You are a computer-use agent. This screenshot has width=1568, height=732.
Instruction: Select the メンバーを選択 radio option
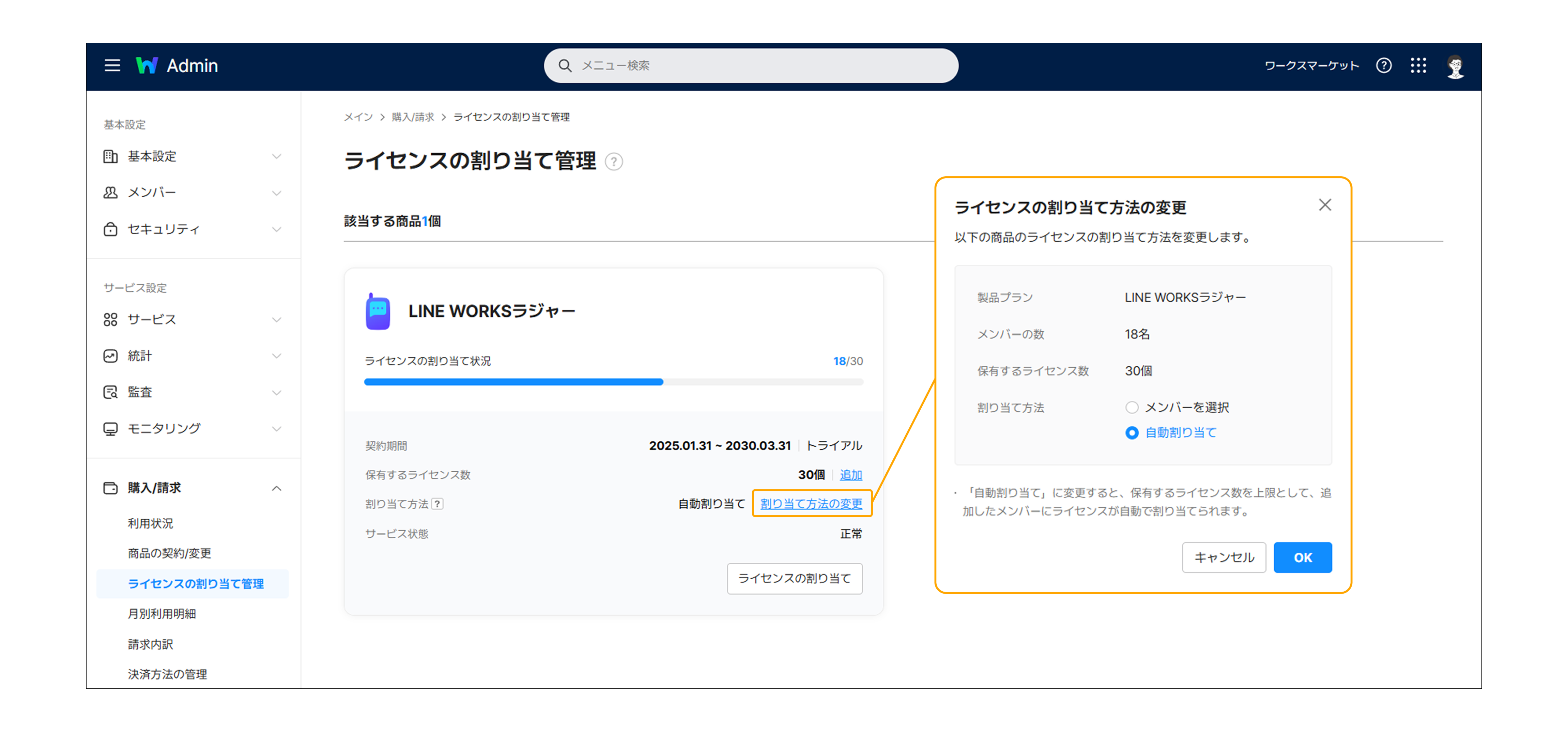(x=1132, y=408)
